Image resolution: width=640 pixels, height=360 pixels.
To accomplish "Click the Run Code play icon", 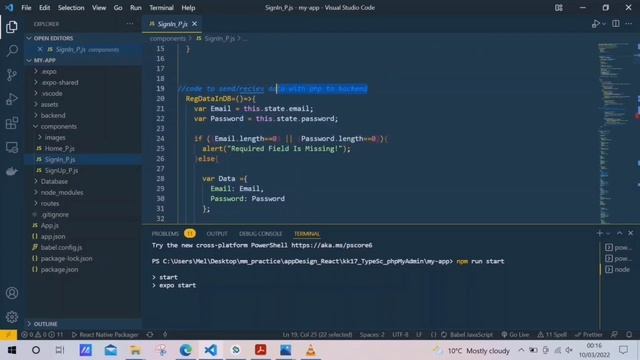I will click(x=596, y=24).
